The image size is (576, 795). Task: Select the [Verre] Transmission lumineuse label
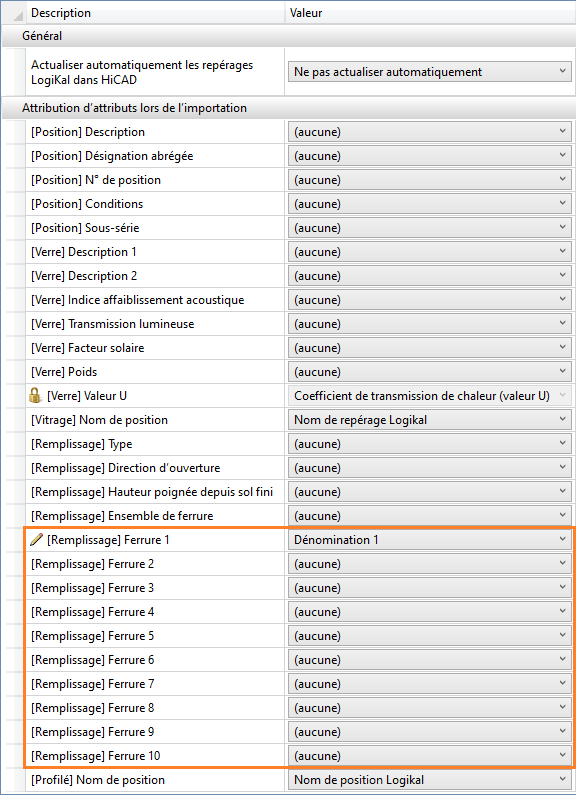[x=113, y=324]
